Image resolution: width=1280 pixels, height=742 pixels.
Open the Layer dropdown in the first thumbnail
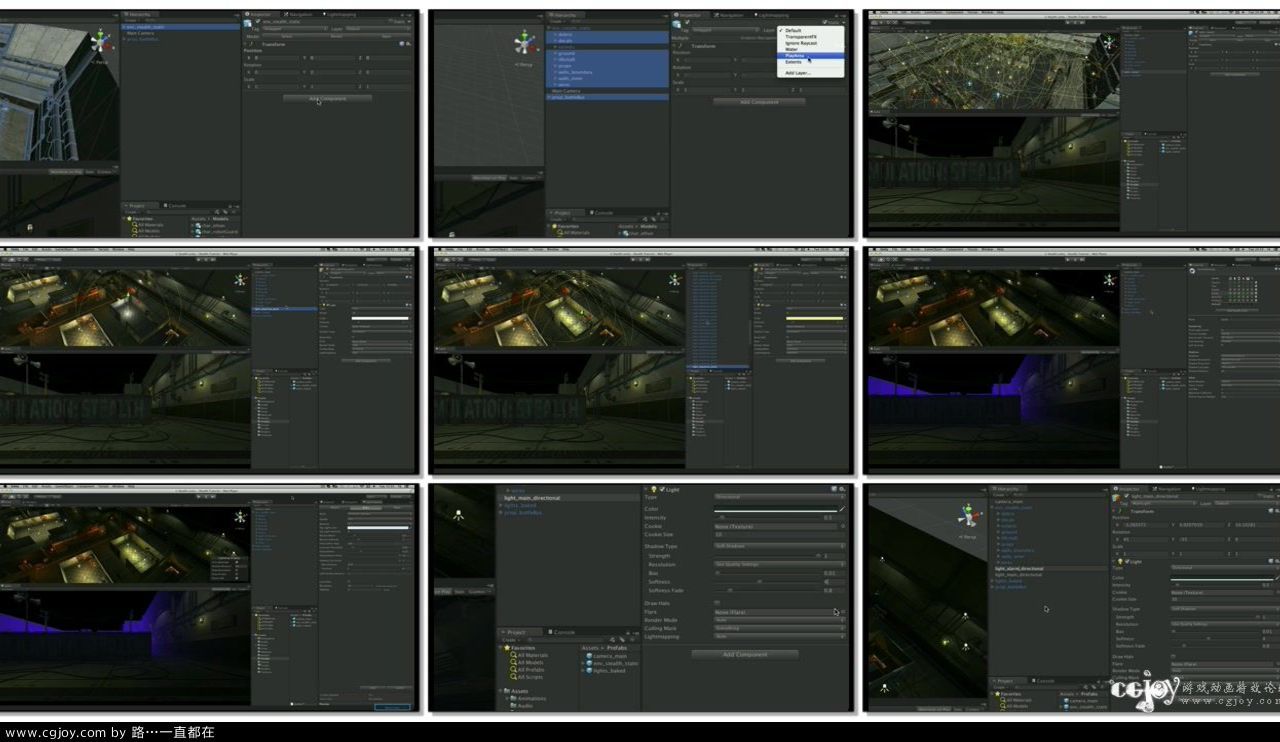click(377, 29)
